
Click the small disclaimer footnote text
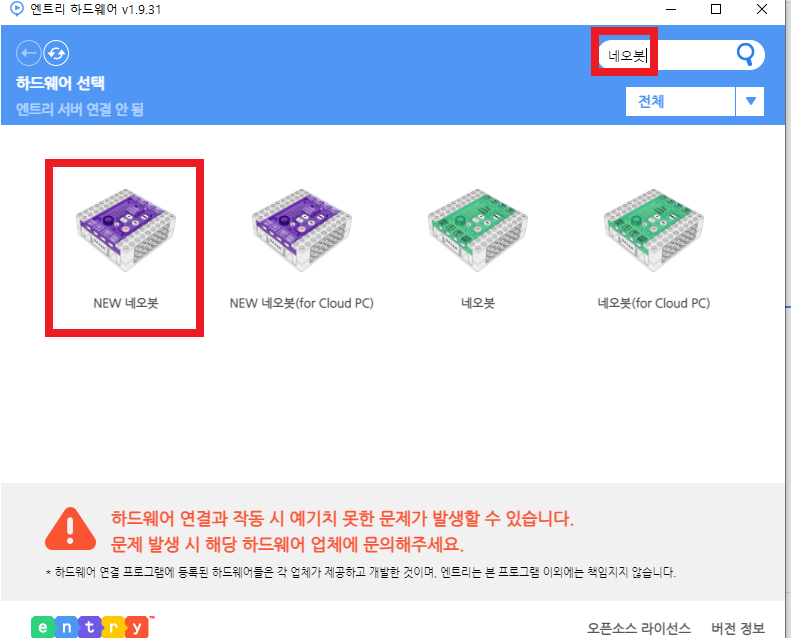point(361,572)
